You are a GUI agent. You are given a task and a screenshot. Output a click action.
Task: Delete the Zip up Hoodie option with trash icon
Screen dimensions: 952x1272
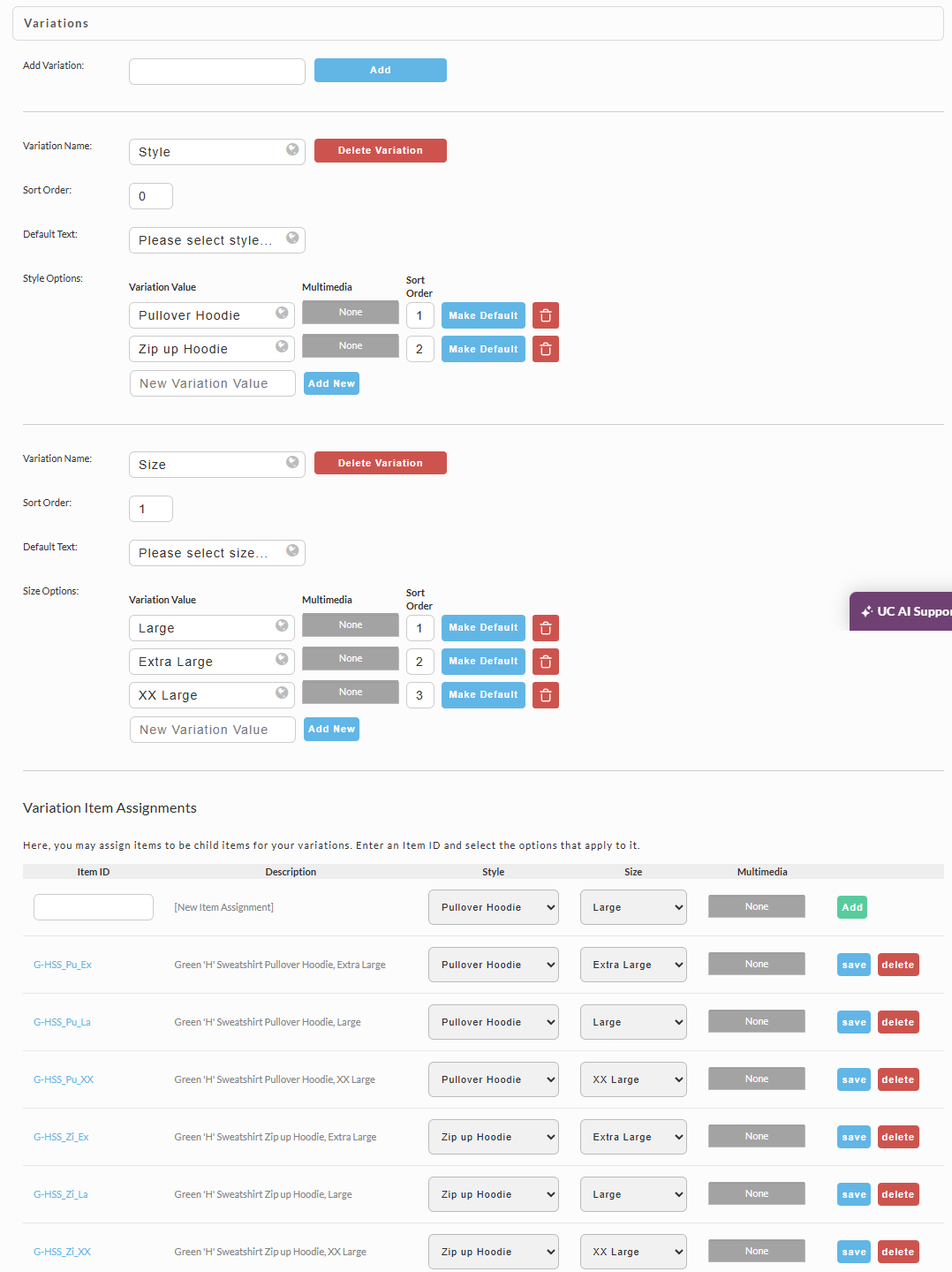546,349
